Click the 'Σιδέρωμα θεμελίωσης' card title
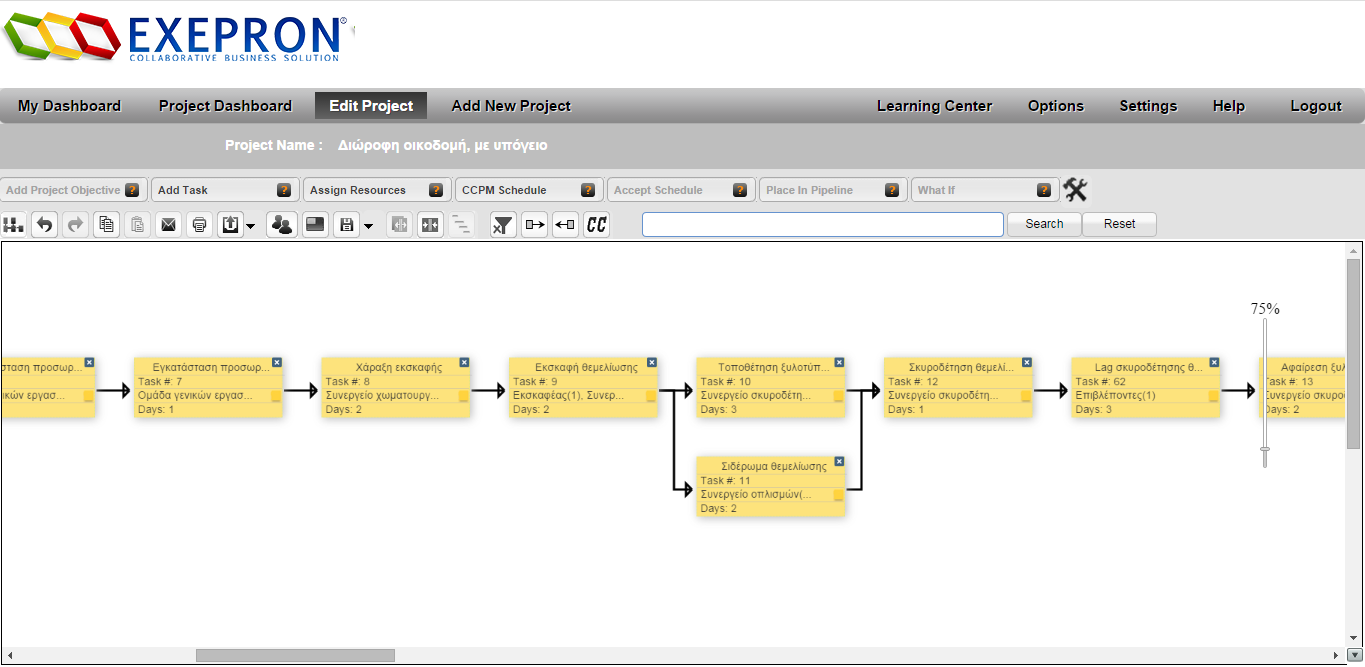The width and height of the screenshot is (1365, 667). 774,466
